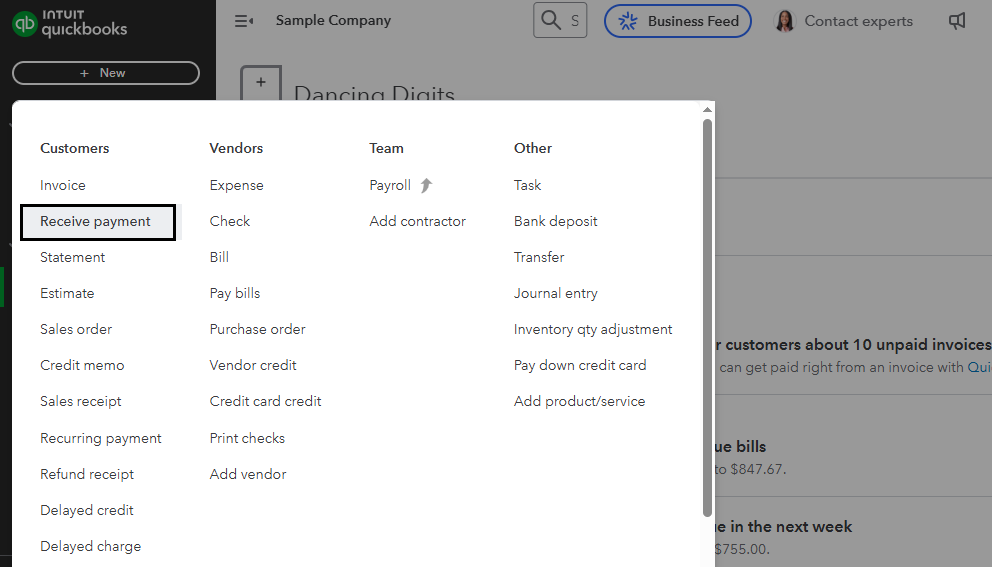The image size is (992, 567).
Task: Select Delayed credit
Action: click(87, 511)
